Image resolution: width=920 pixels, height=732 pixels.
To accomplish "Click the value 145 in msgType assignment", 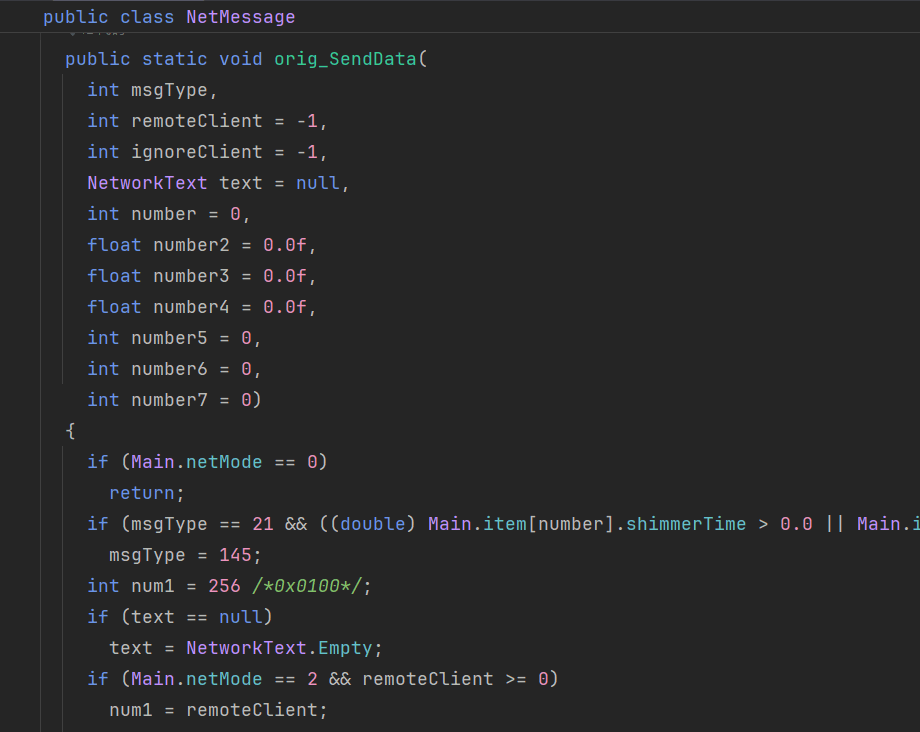I will click(235, 555).
